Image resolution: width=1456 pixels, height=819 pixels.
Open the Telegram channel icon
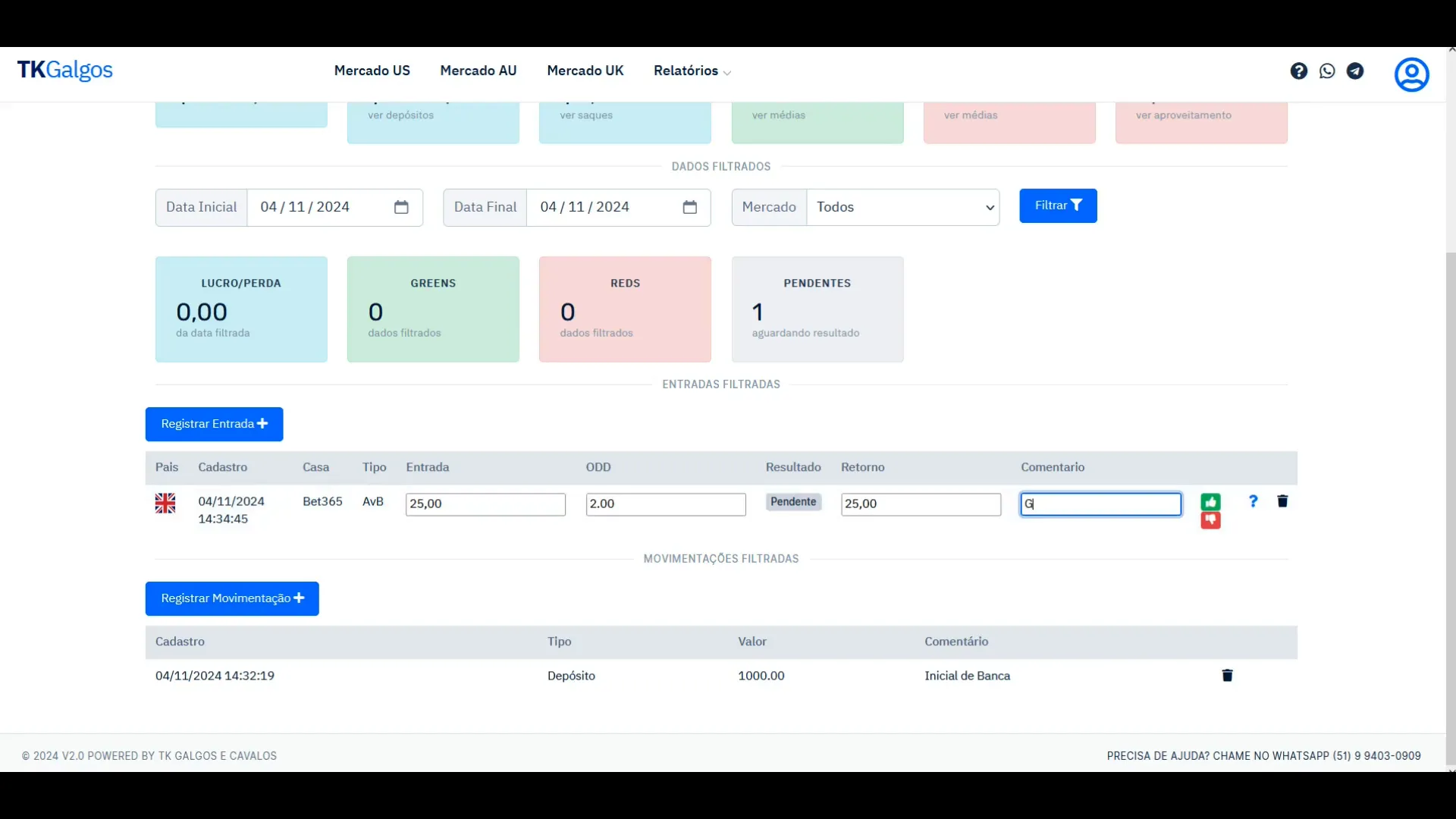coord(1355,71)
